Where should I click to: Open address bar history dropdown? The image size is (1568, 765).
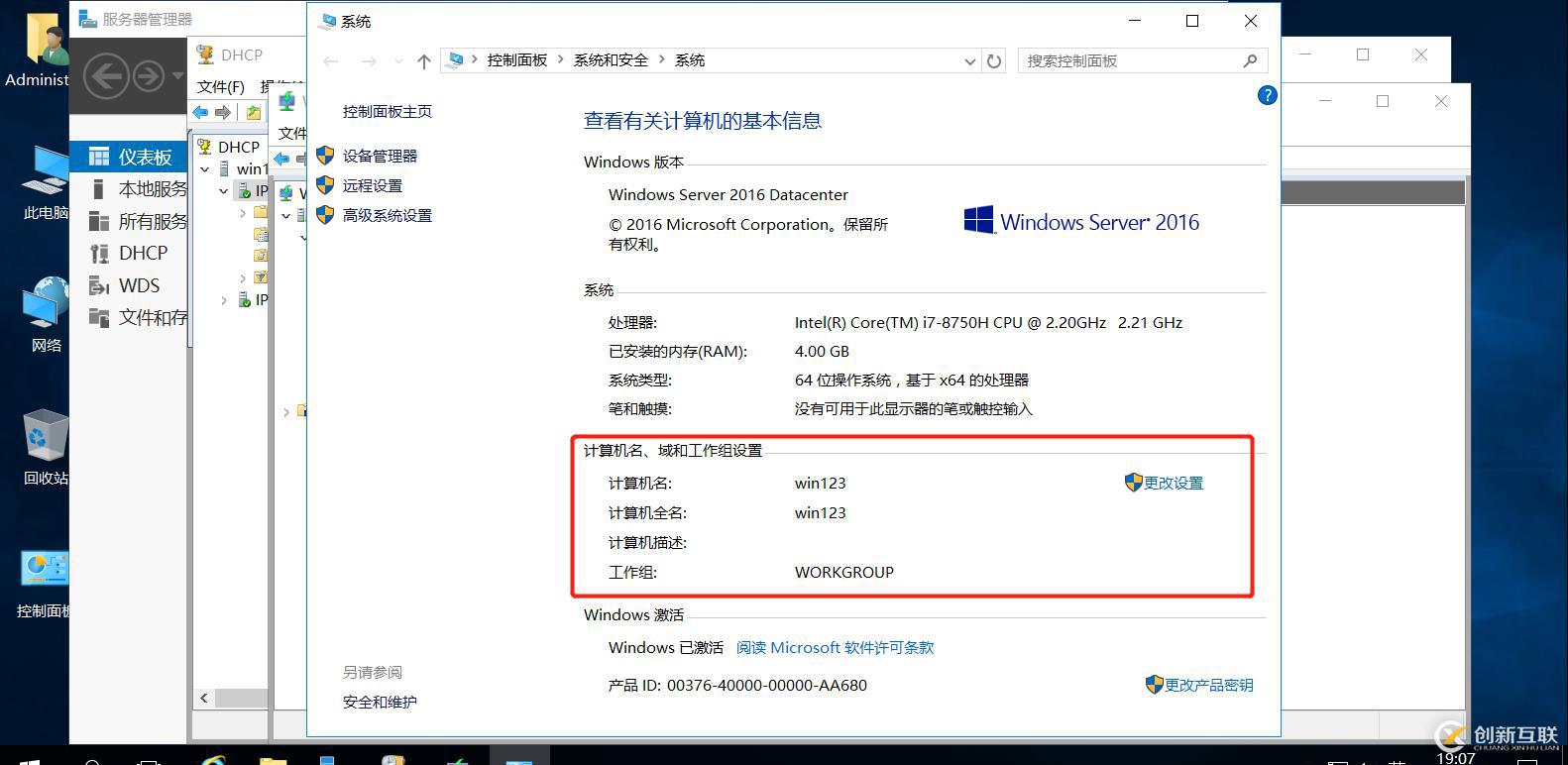[970, 61]
